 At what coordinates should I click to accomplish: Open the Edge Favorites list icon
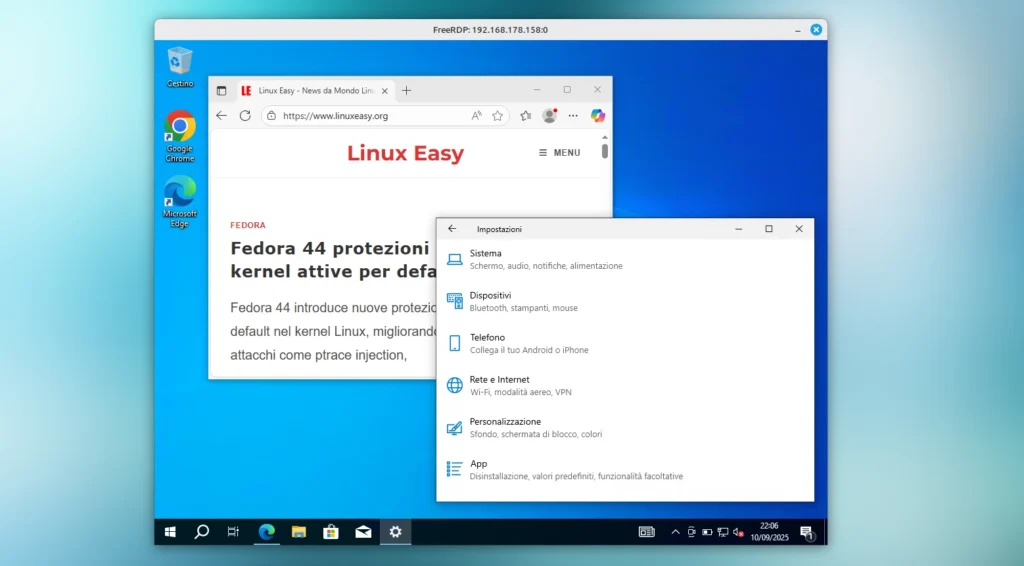[x=526, y=116]
